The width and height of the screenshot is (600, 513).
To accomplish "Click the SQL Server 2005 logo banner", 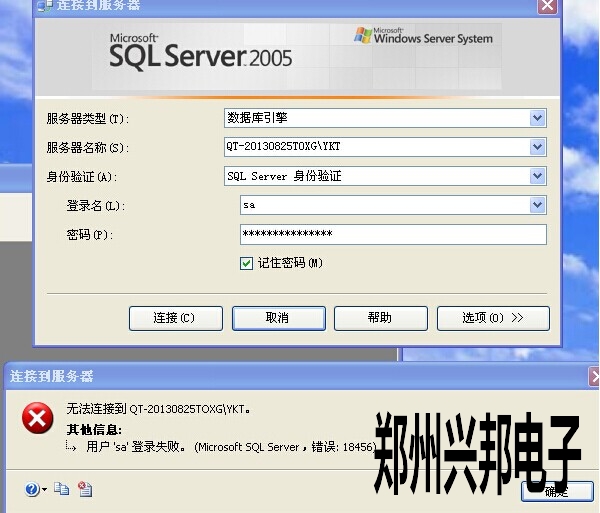I will [201, 52].
